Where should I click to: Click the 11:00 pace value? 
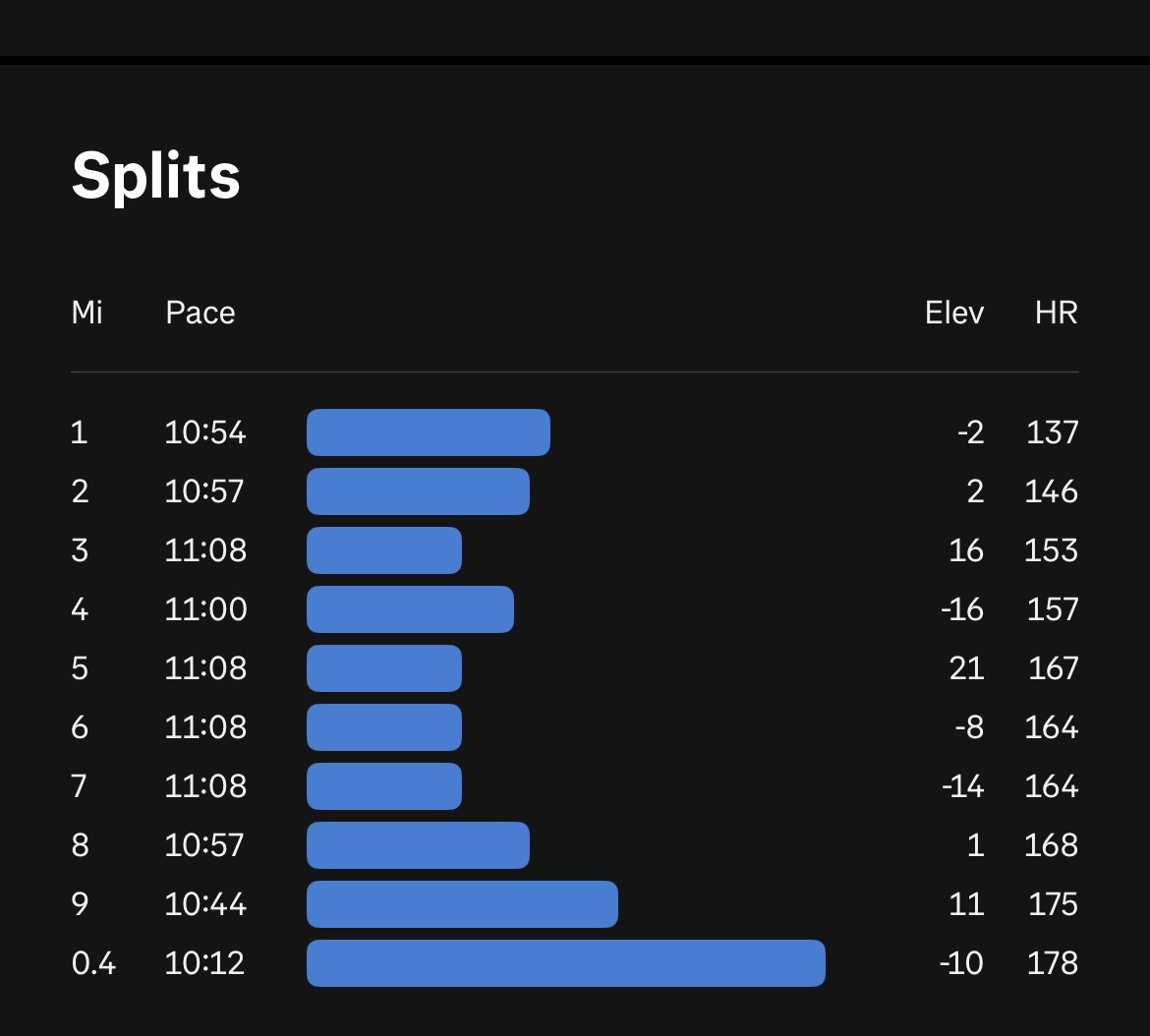point(204,609)
